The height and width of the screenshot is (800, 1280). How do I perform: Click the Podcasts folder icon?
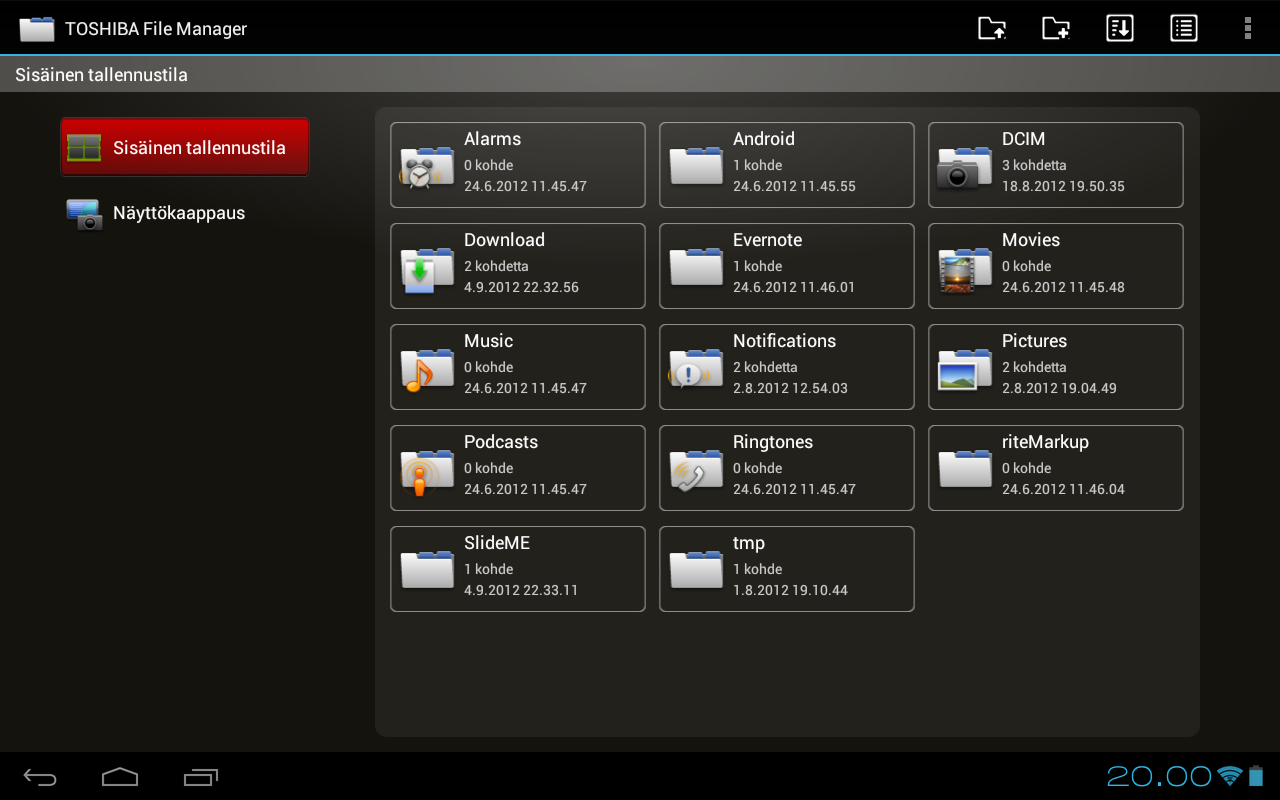pyautogui.click(x=427, y=472)
